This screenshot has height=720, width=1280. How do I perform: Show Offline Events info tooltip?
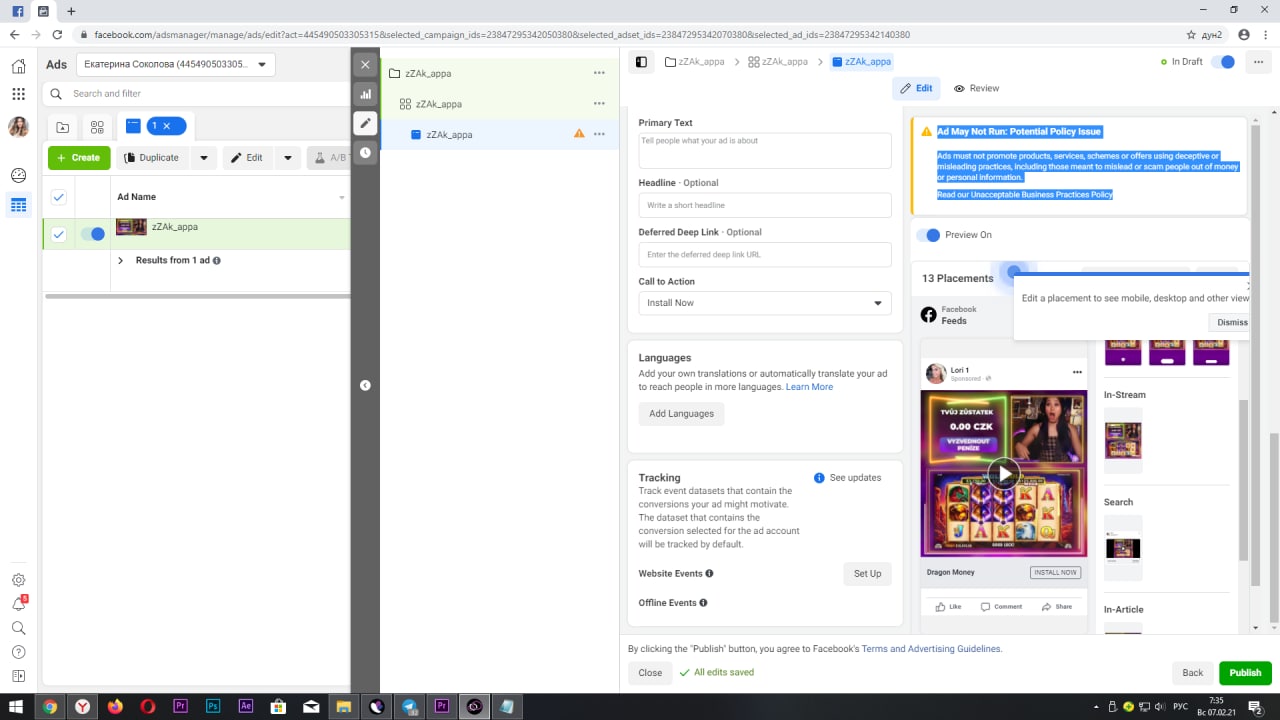[x=703, y=603]
